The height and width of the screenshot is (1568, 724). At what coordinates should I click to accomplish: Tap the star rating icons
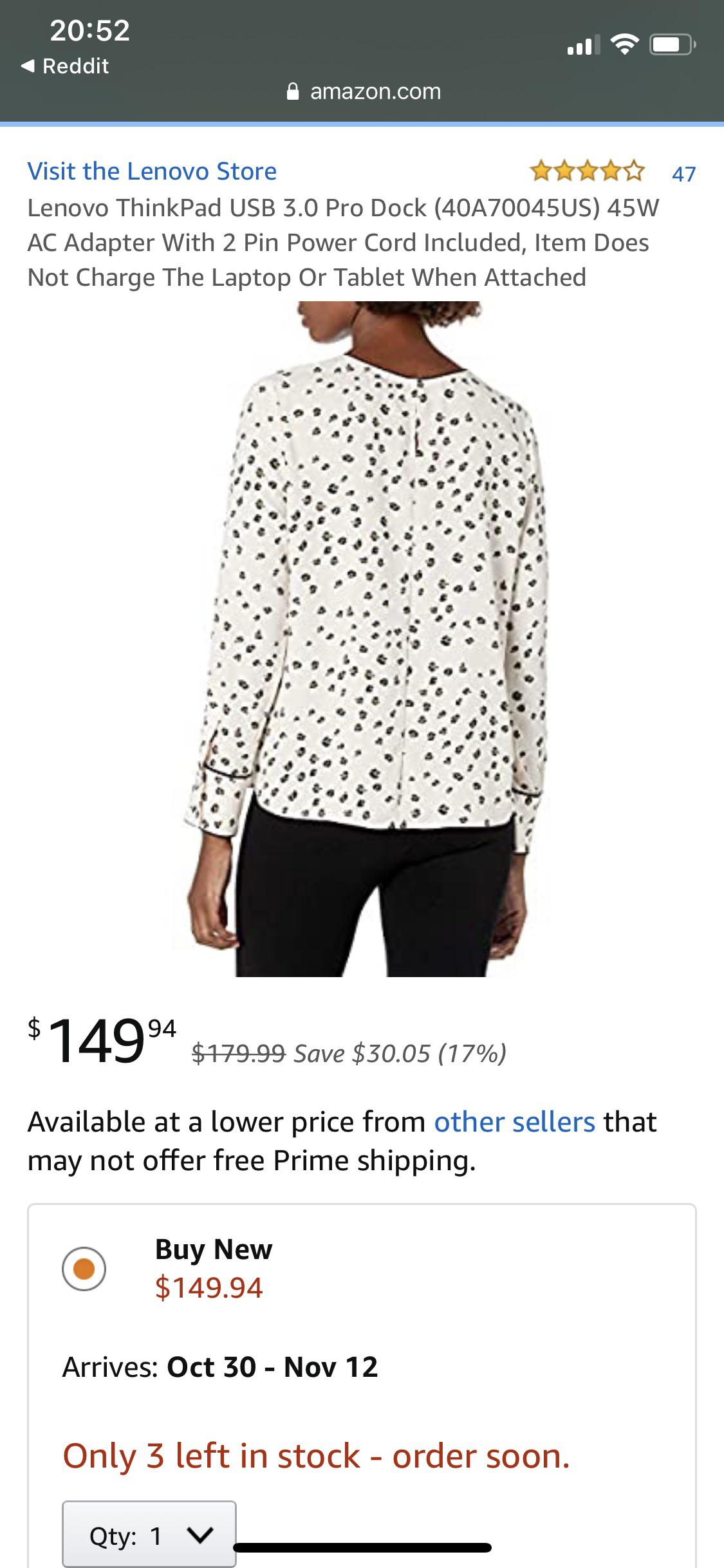(x=586, y=172)
